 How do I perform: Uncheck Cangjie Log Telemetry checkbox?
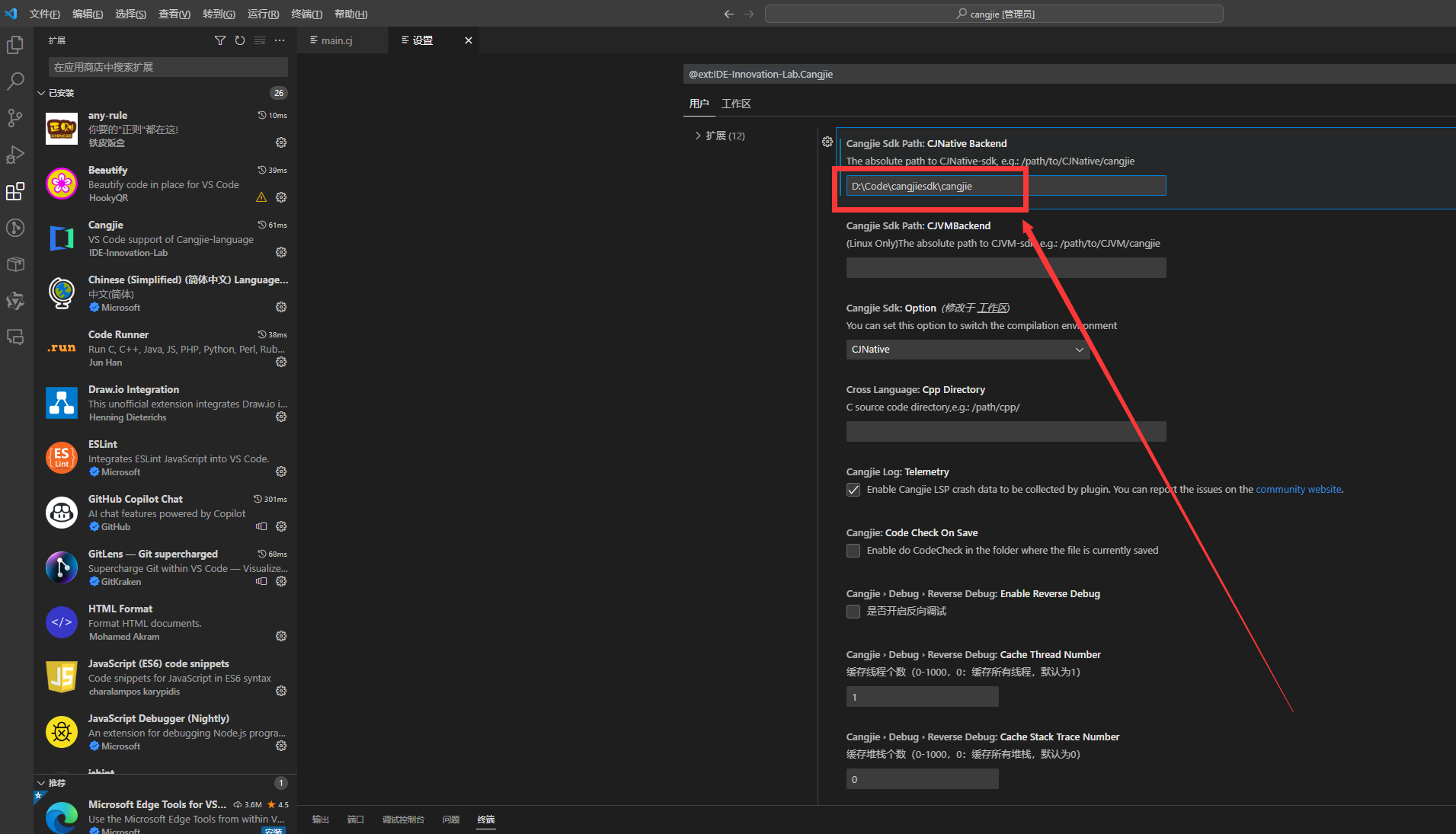click(853, 490)
